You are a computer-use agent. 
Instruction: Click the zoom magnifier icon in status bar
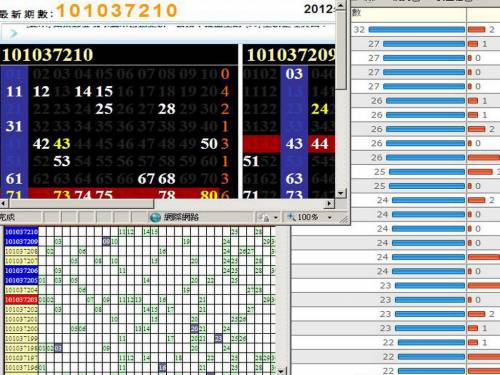click(291, 217)
